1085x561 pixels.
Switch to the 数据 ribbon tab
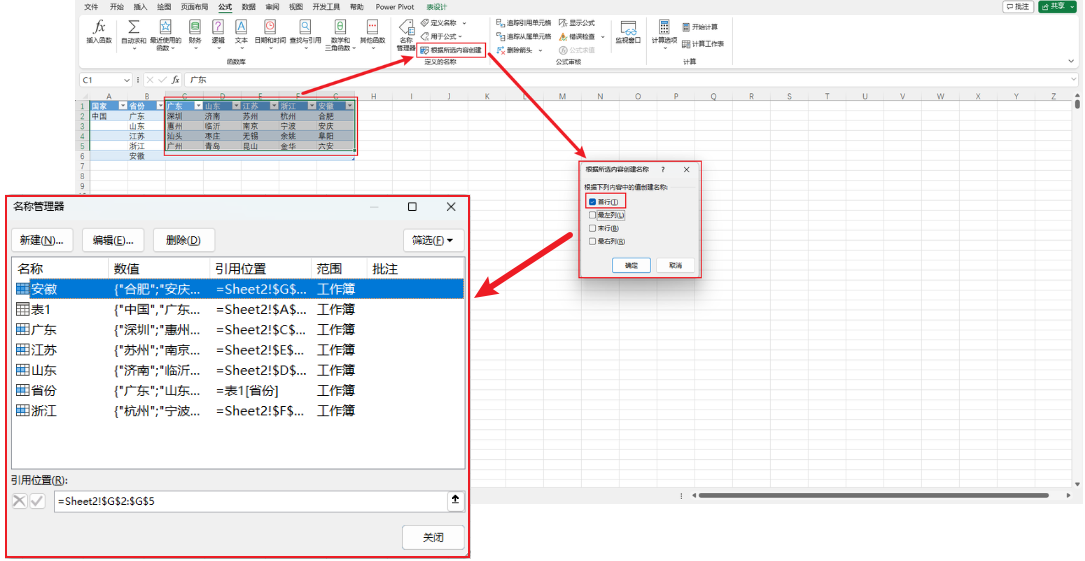248,7
